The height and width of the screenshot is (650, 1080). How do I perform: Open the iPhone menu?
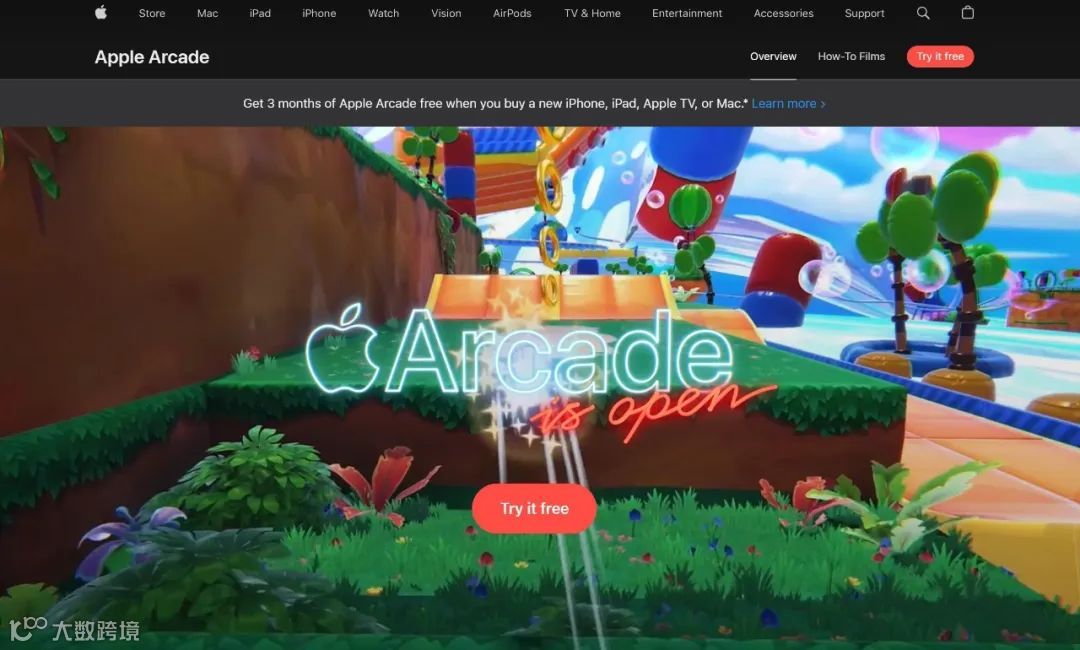pos(319,13)
